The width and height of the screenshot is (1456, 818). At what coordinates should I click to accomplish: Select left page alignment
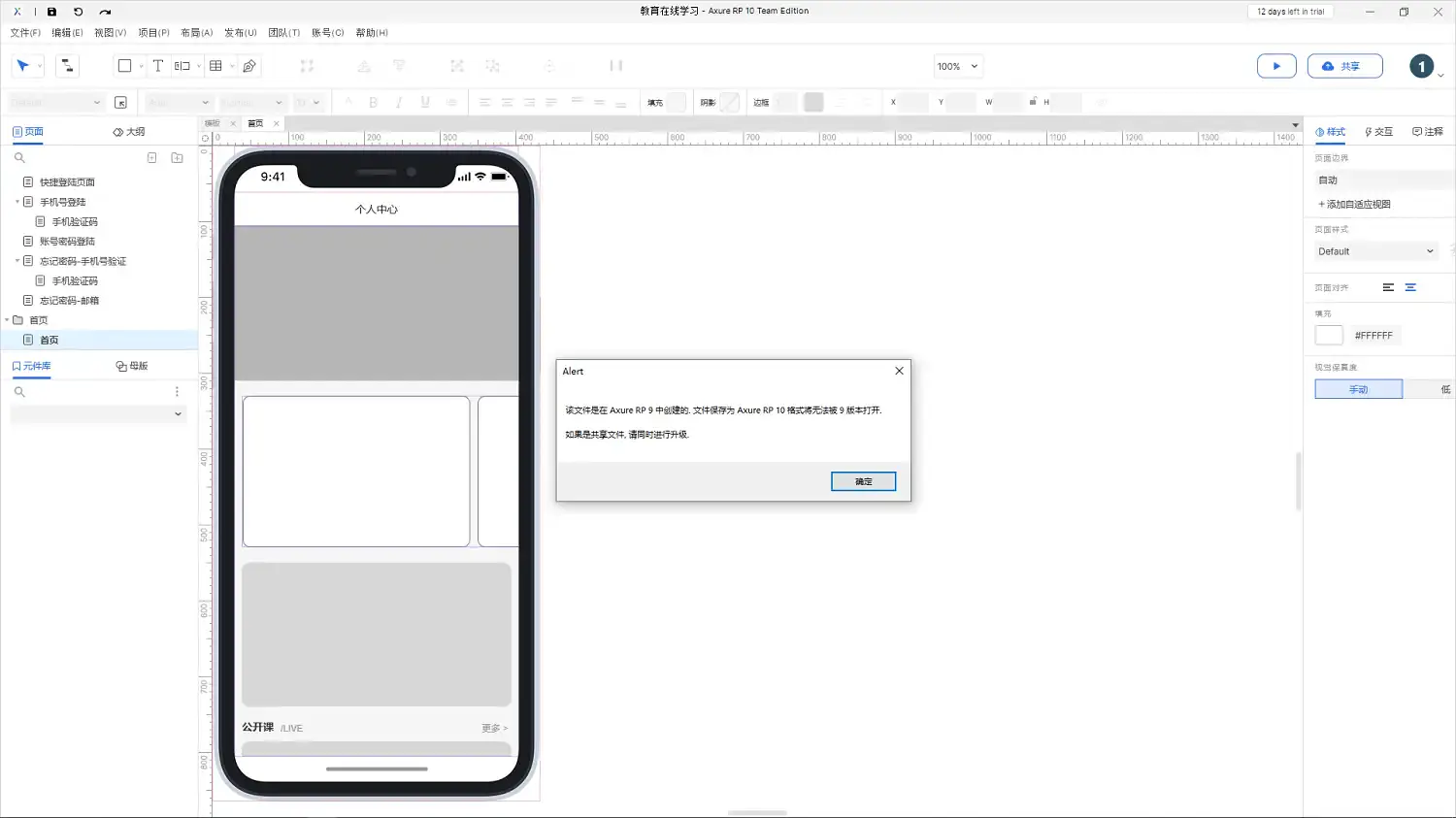pyautogui.click(x=1388, y=287)
